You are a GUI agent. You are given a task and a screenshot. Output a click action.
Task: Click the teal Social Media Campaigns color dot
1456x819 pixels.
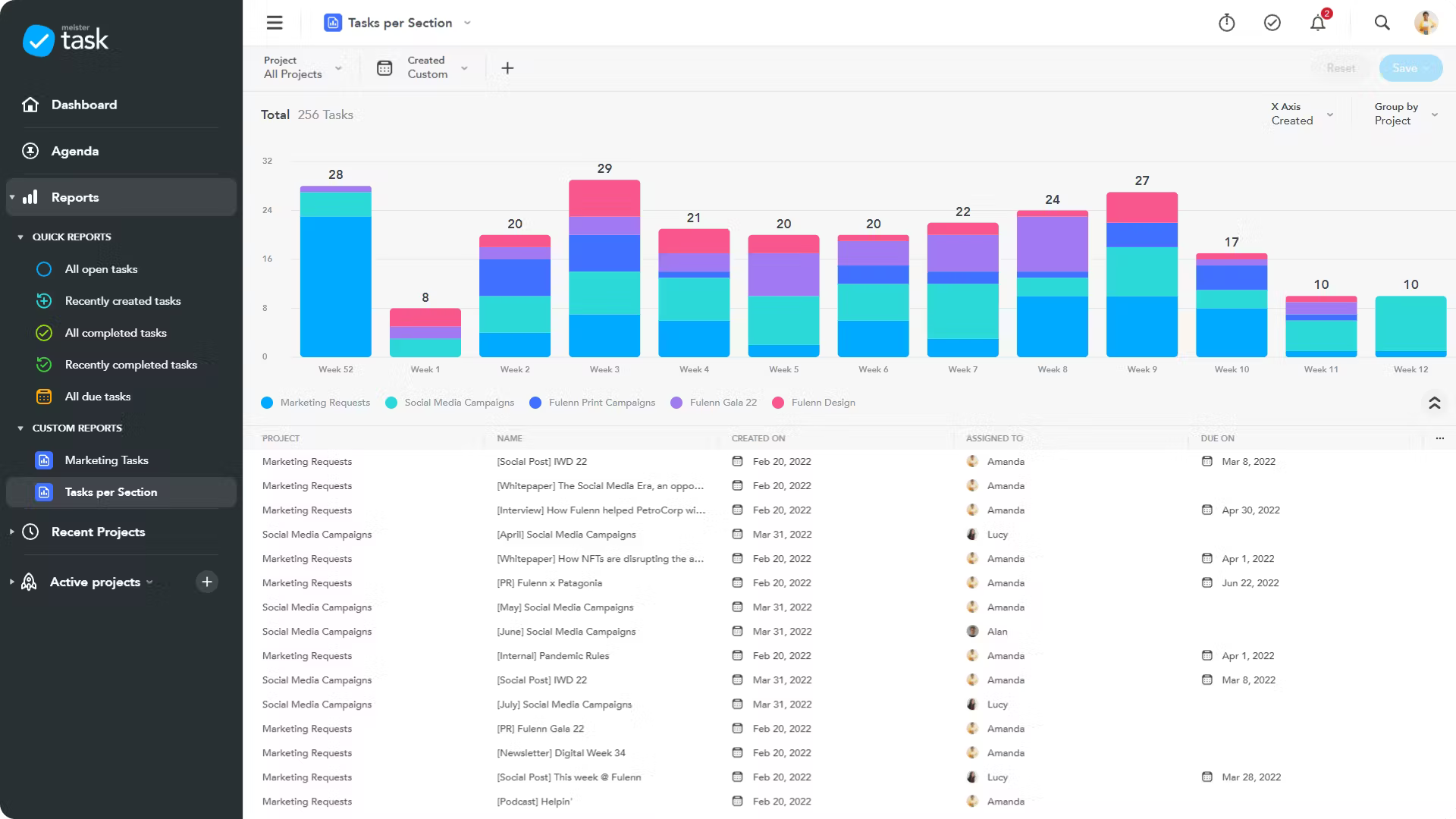[391, 403]
